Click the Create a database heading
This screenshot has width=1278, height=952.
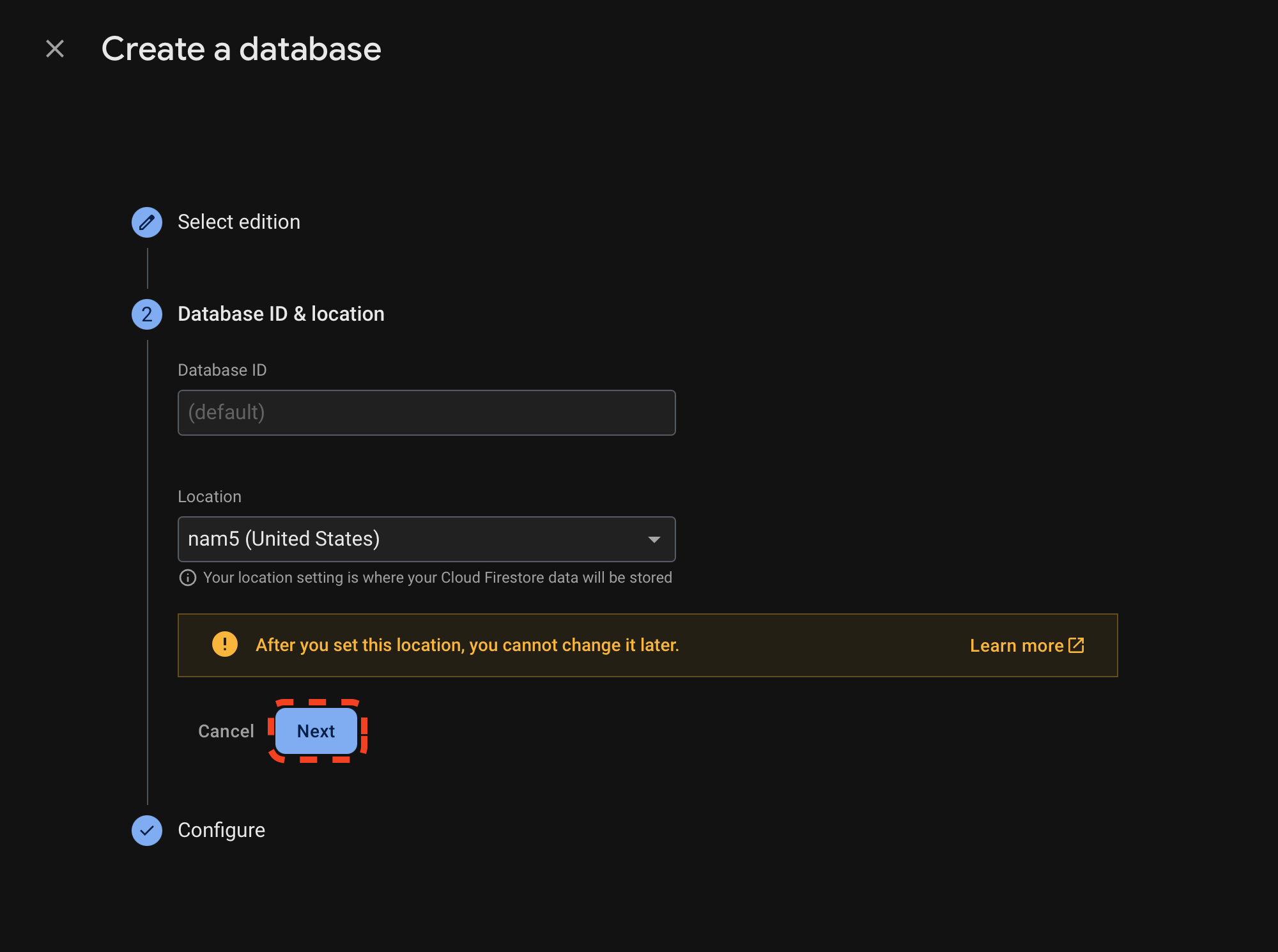pyautogui.click(x=242, y=49)
